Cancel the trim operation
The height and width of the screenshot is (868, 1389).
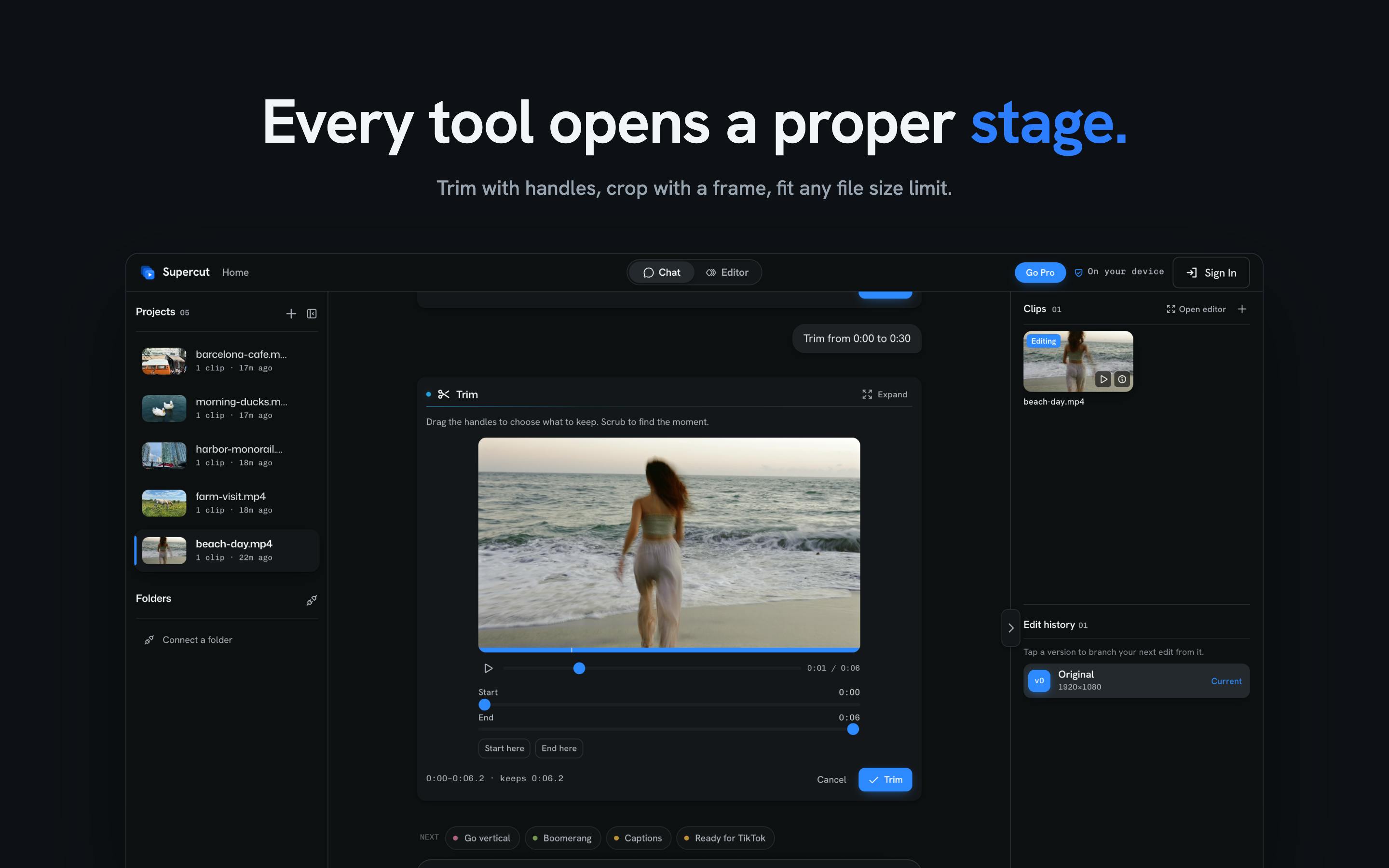point(831,780)
